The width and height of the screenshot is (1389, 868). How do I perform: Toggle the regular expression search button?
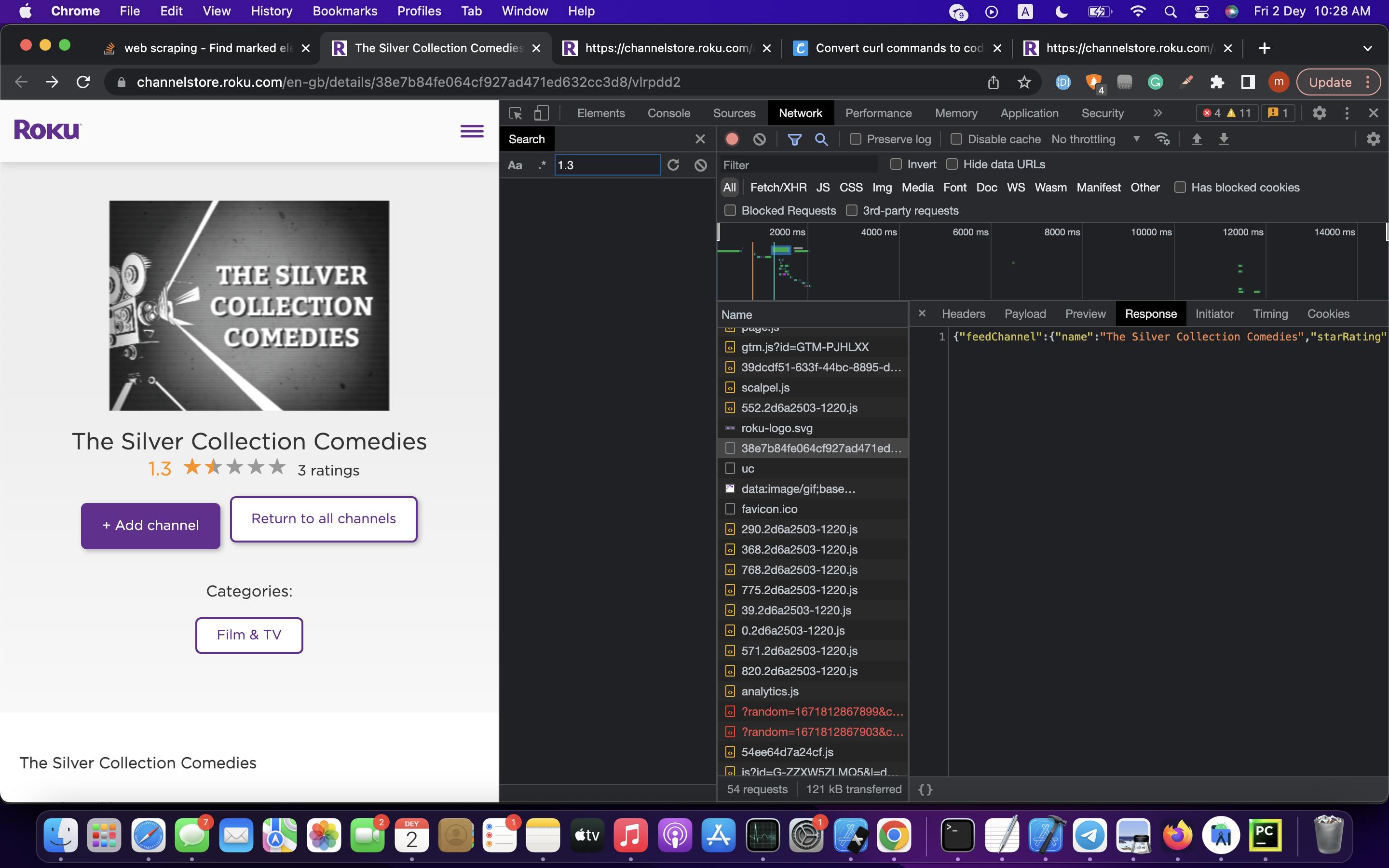(541, 165)
